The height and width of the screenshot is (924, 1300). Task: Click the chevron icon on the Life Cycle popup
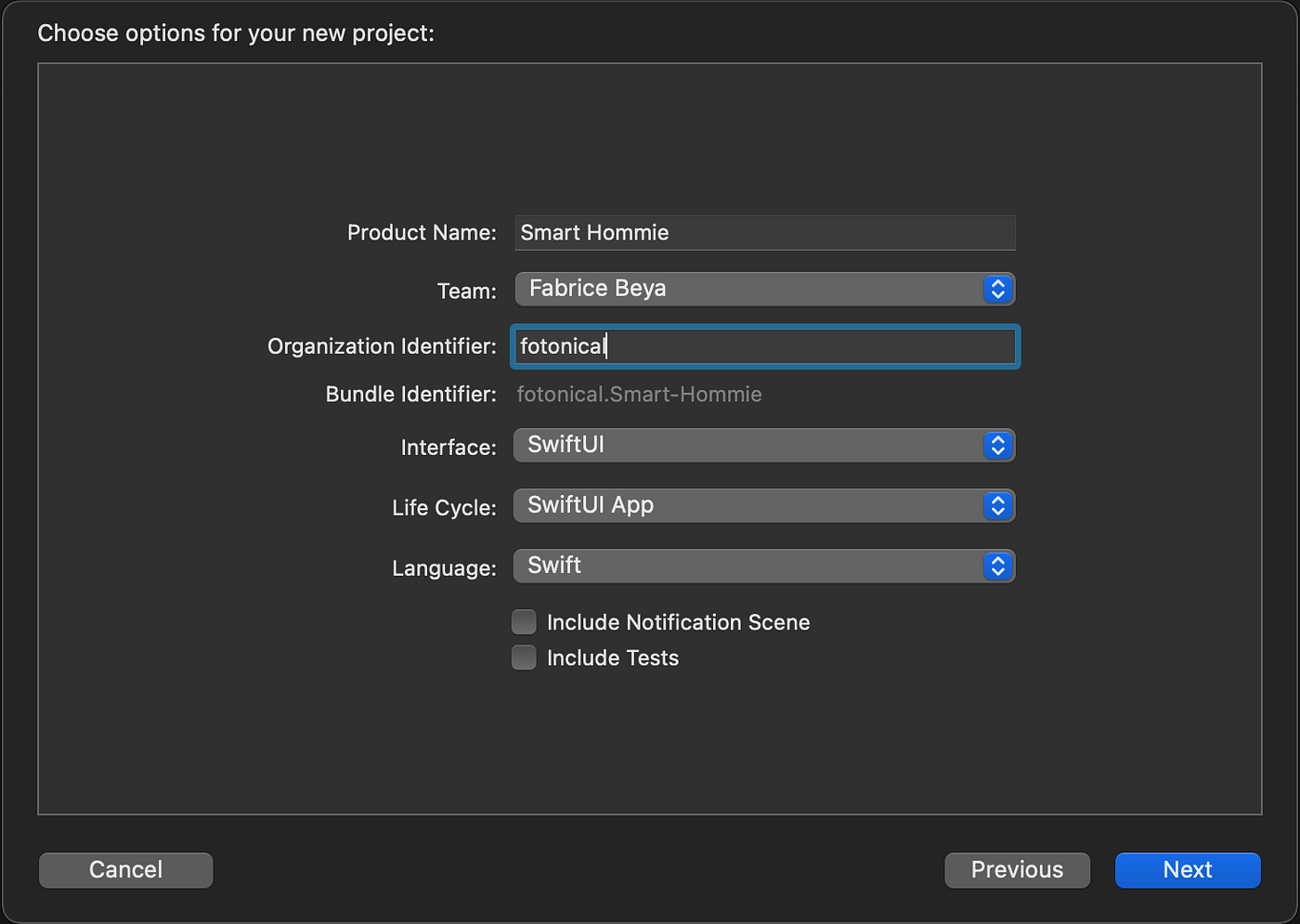(997, 505)
